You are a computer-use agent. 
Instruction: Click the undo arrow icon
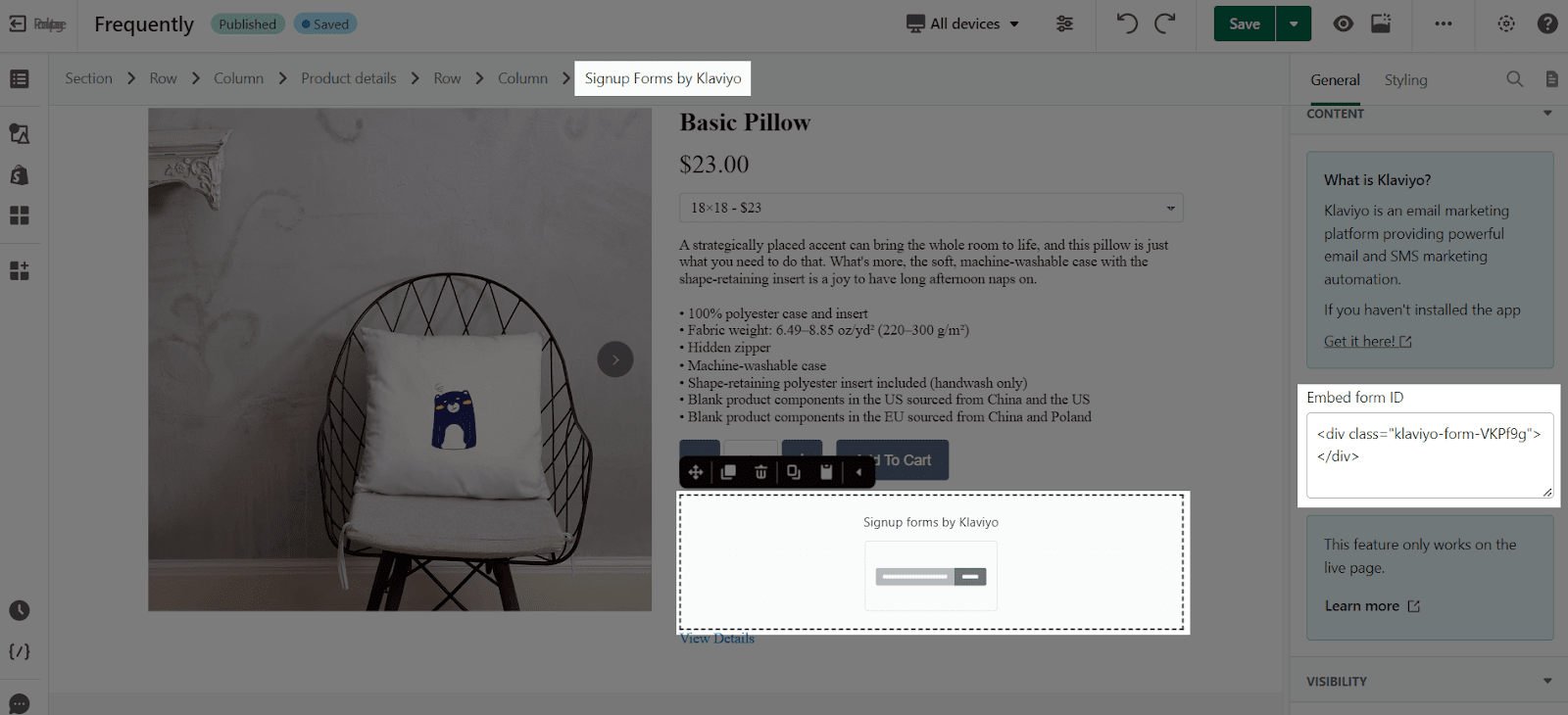coord(1127,24)
